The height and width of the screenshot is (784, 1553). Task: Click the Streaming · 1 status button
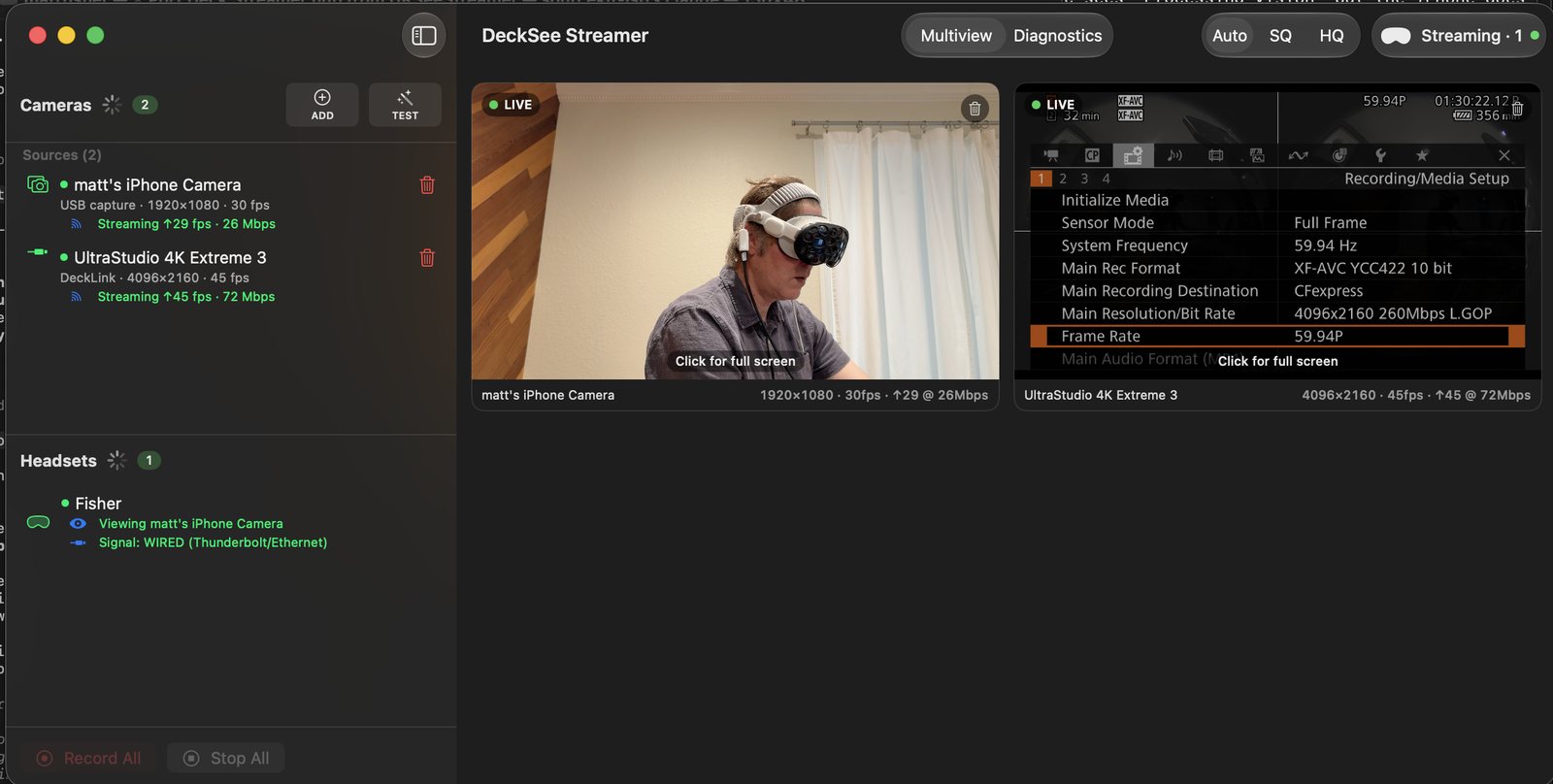[x=1458, y=36]
